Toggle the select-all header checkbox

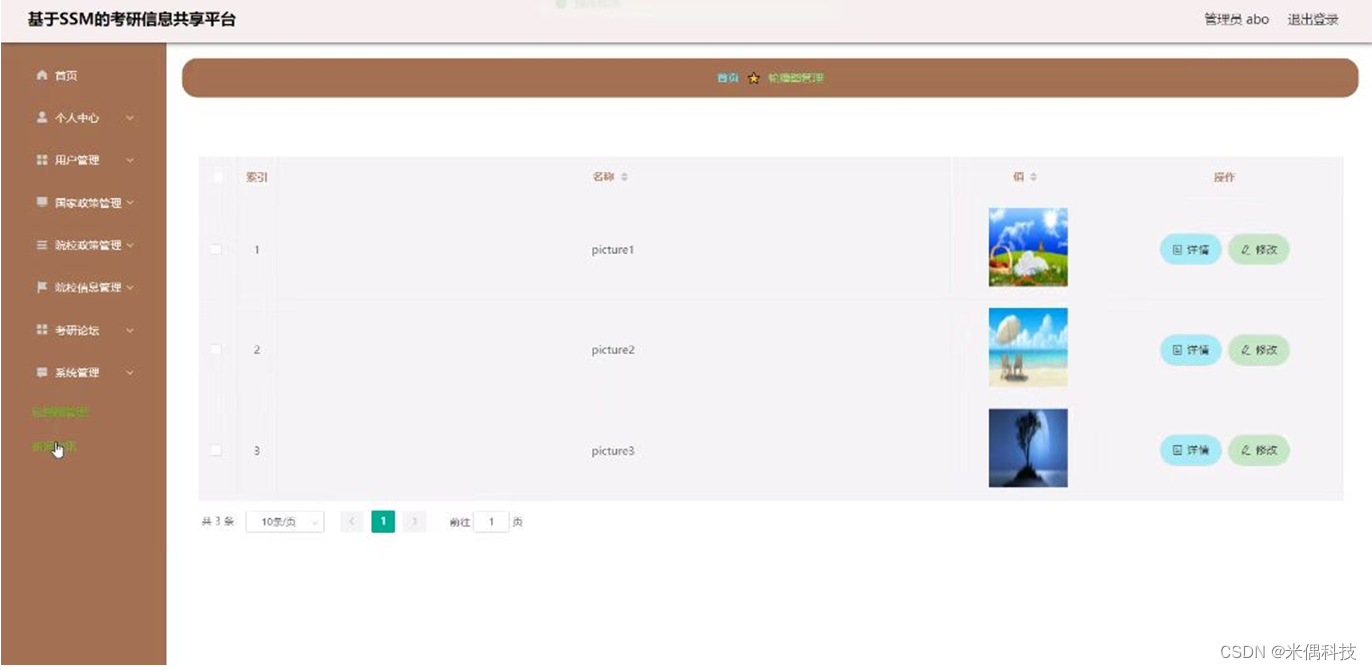point(217,177)
